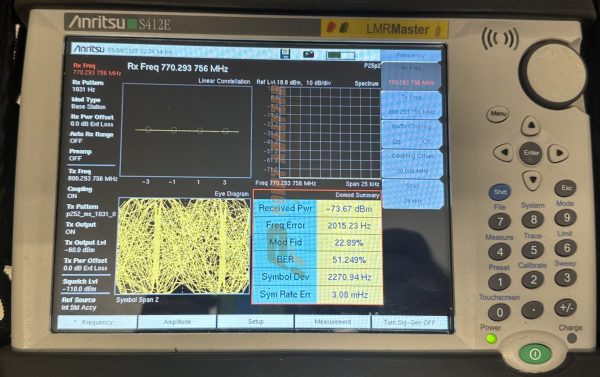Tap the Ref Source setting
This screenshot has width=600, height=377.
[79, 304]
